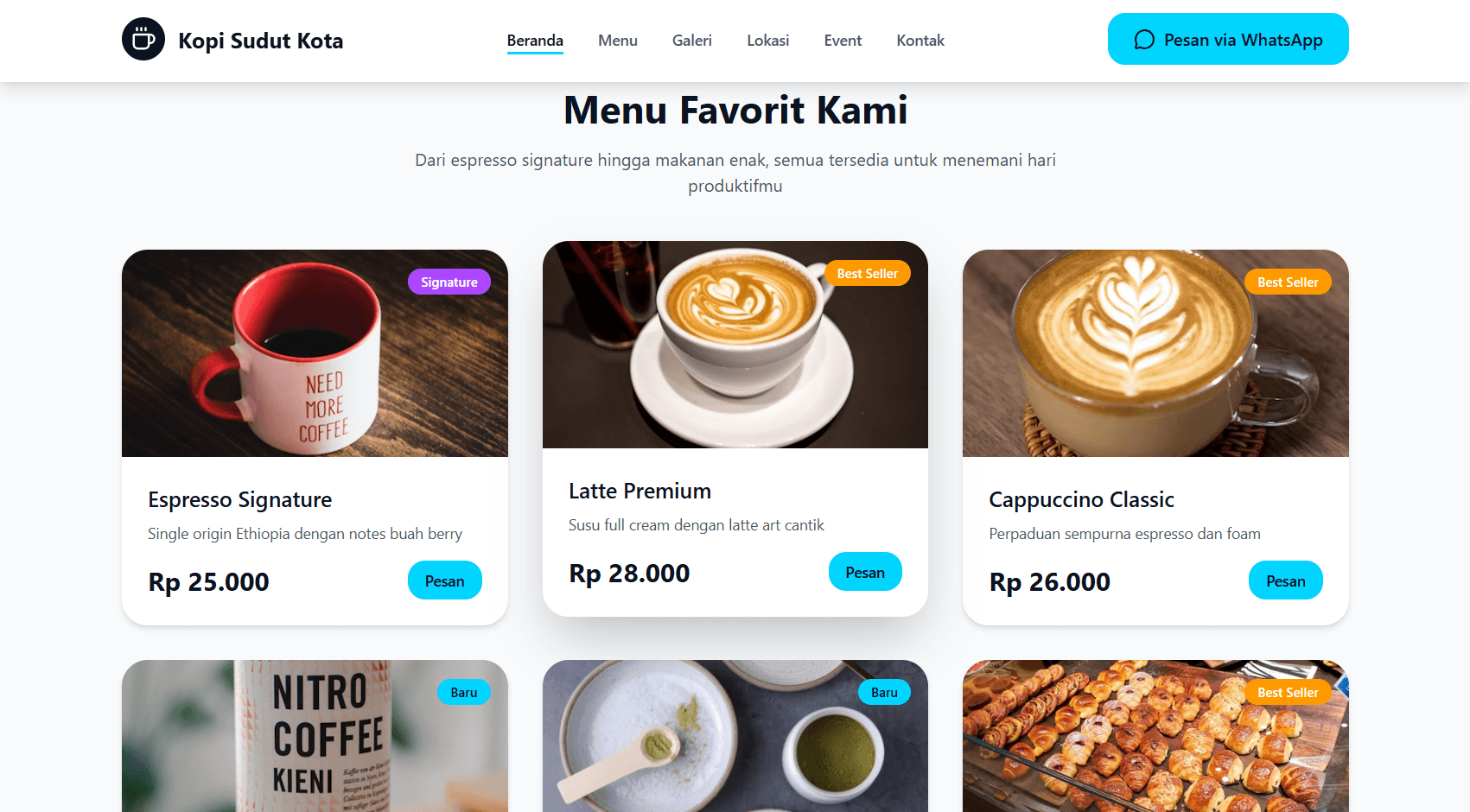Click Pesan for Latte Premium
Viewport: 1470px width, 812px height.
[x=865, y=572]
